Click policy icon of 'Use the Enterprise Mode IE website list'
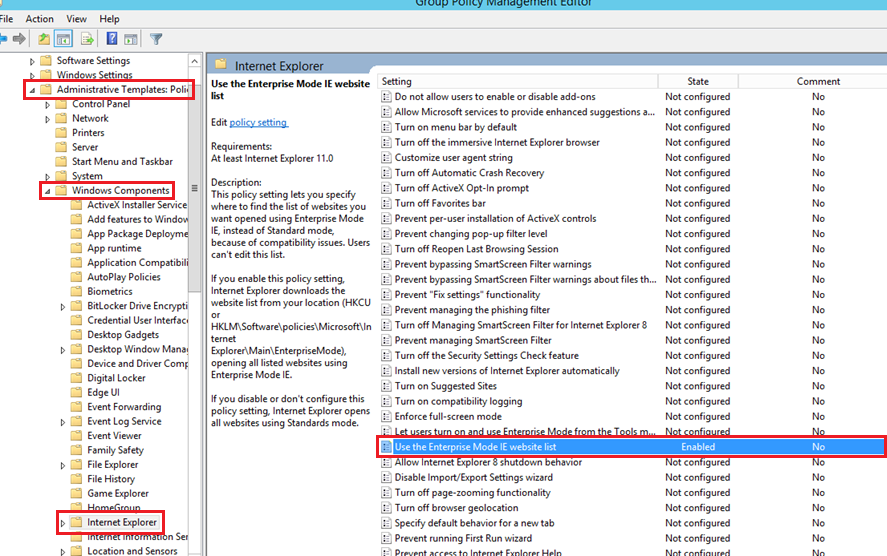Viewport: 887px width, 556px height. [386, 447]
